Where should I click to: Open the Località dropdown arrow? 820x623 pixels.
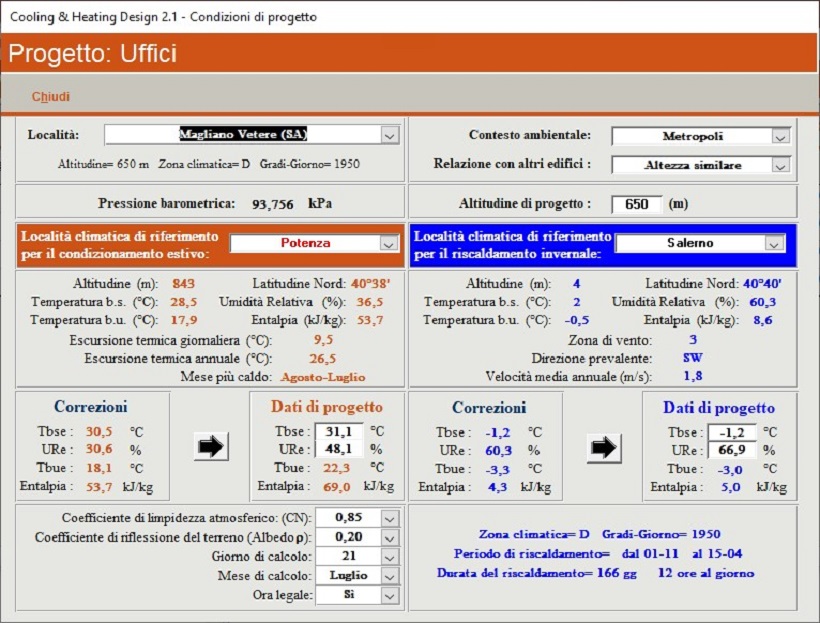[x=389, y=135]
